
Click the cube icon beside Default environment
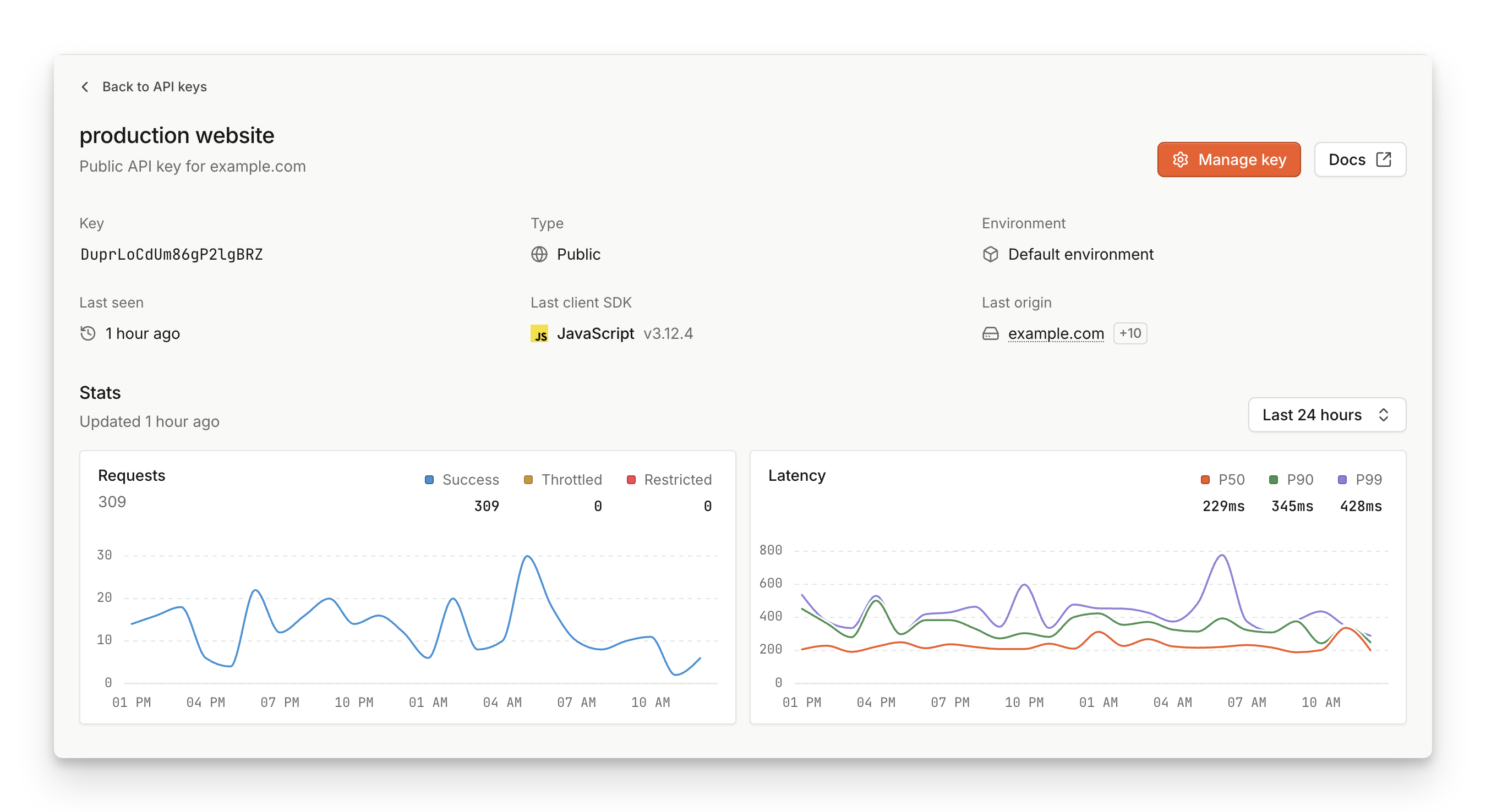click(x=990, y=254)
